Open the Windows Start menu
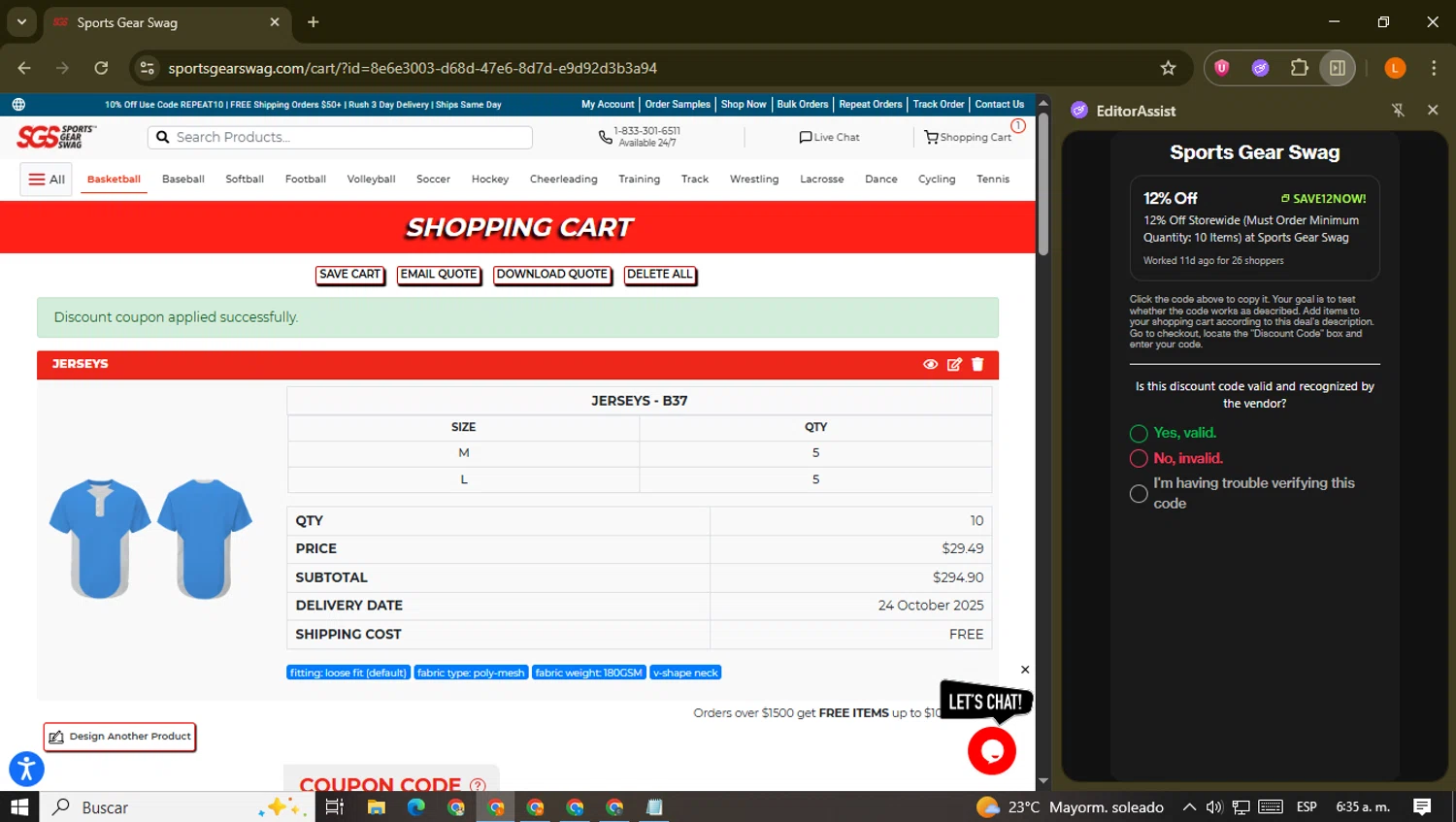 (x=19, y=806)
